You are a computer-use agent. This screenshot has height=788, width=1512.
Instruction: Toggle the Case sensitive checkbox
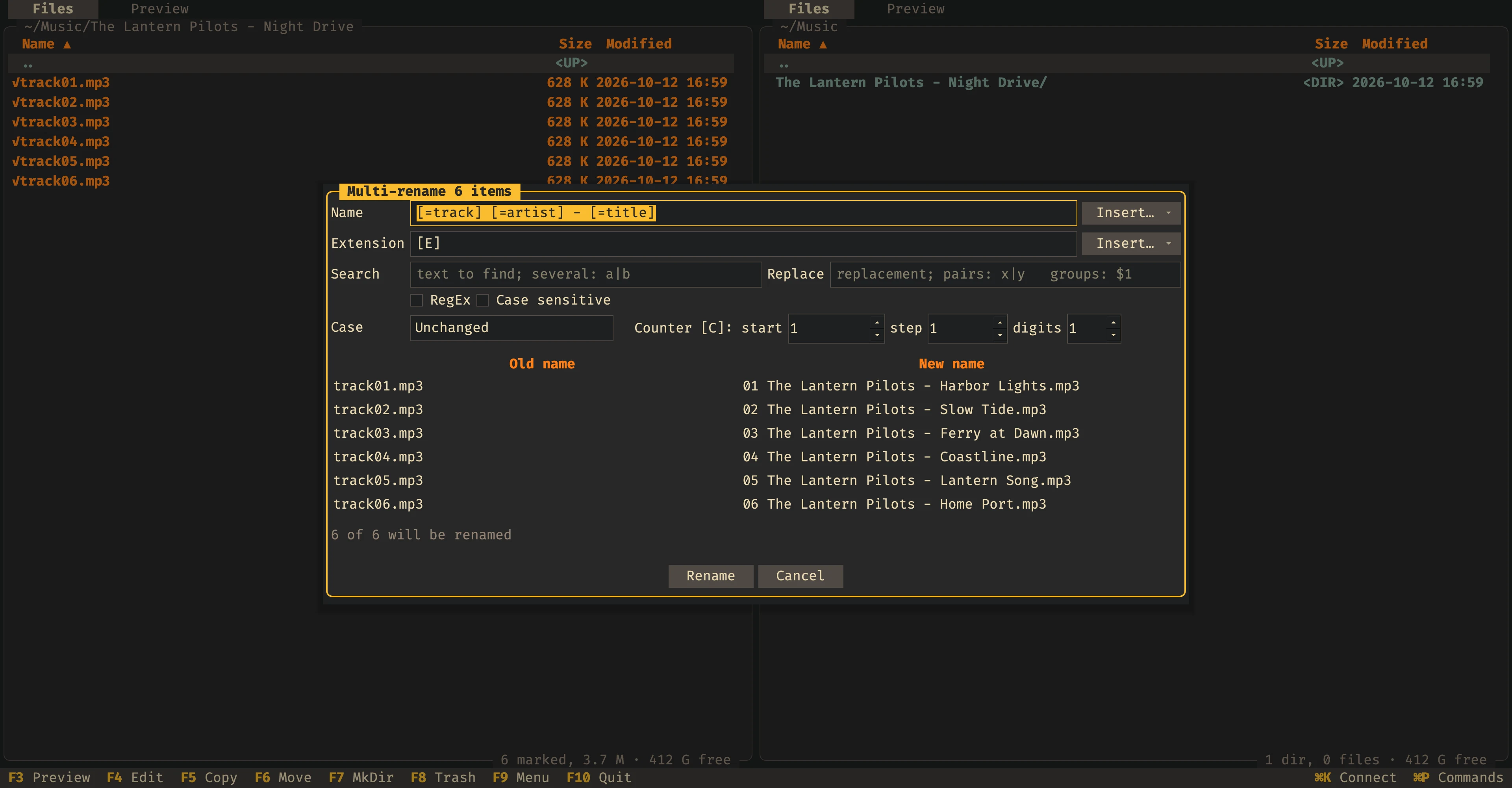(x=482, y=300)
